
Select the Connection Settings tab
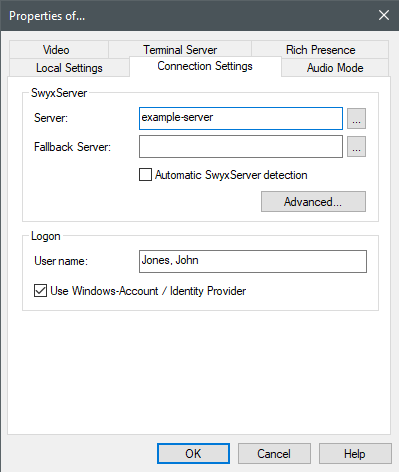[205, 66]
